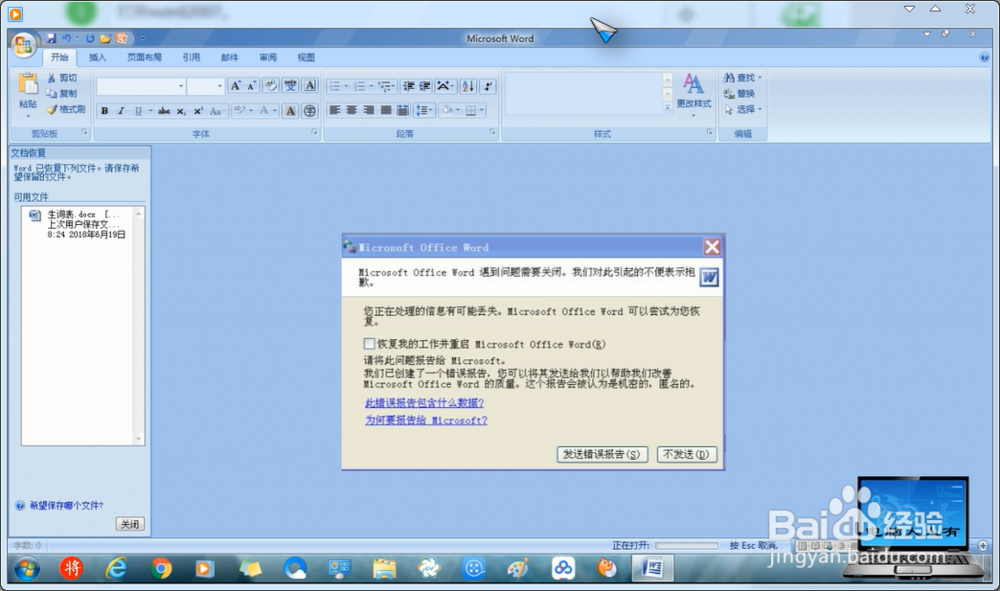The height and width of the screenshot is (591, 1000).
Task: Click the Paste clipboard icon
Action: click(27, 85)
